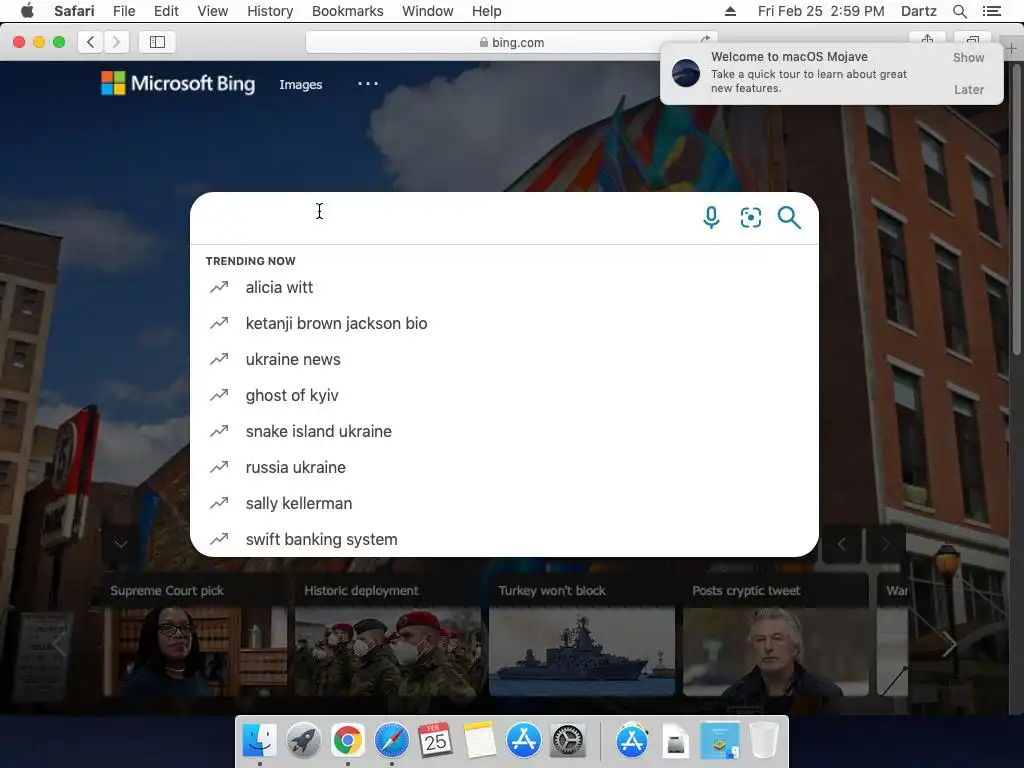The width and height of the screenshot is (1024, 768).
Task: Click next background image arrow button
Action: 885,544
